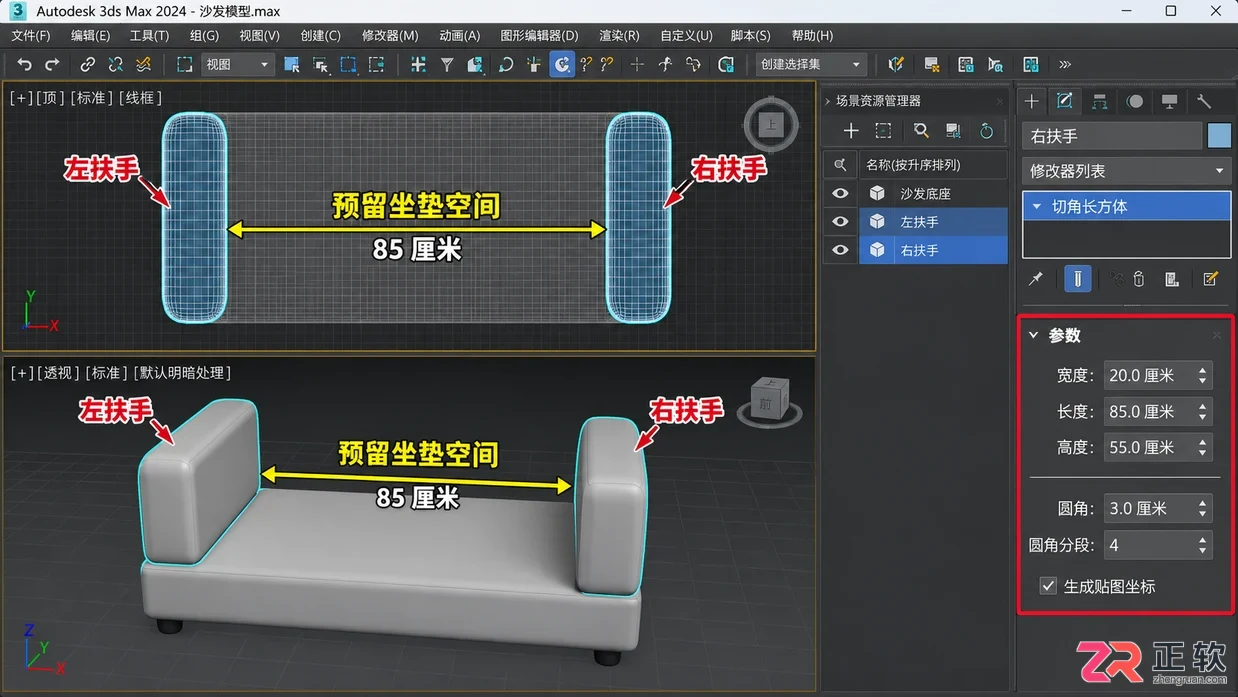This screenshot has height=697, width=1238.
Task: Switch to the Display command panel tab
Action: (x=1169, y=101)
